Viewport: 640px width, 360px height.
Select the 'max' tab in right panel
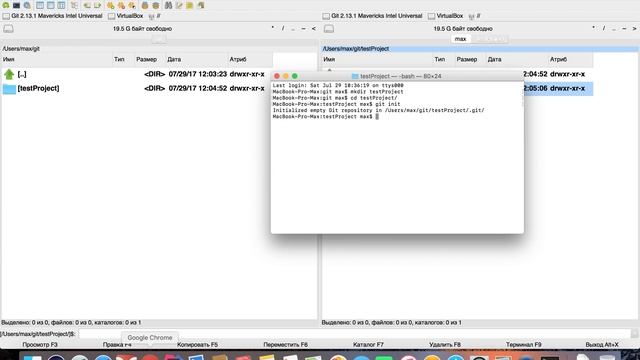(x=460, y=39)
